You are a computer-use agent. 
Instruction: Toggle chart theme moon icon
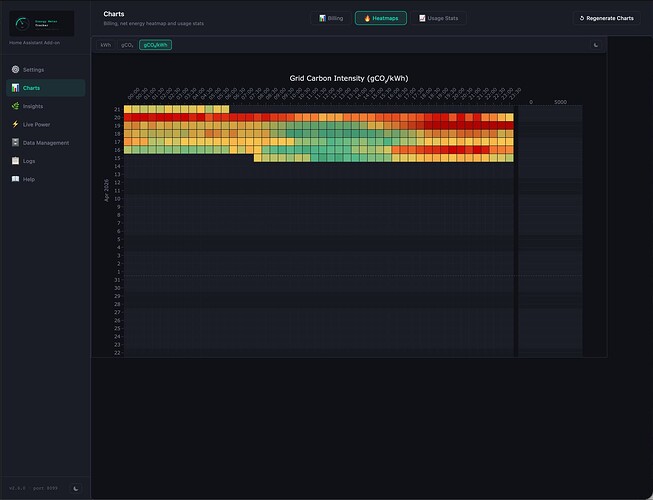point(596,45)
